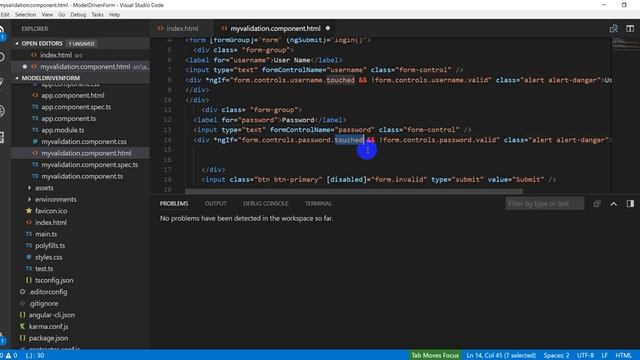Open the Selection menu
Viewport: 640px width, 360px height.
(25, 14)
